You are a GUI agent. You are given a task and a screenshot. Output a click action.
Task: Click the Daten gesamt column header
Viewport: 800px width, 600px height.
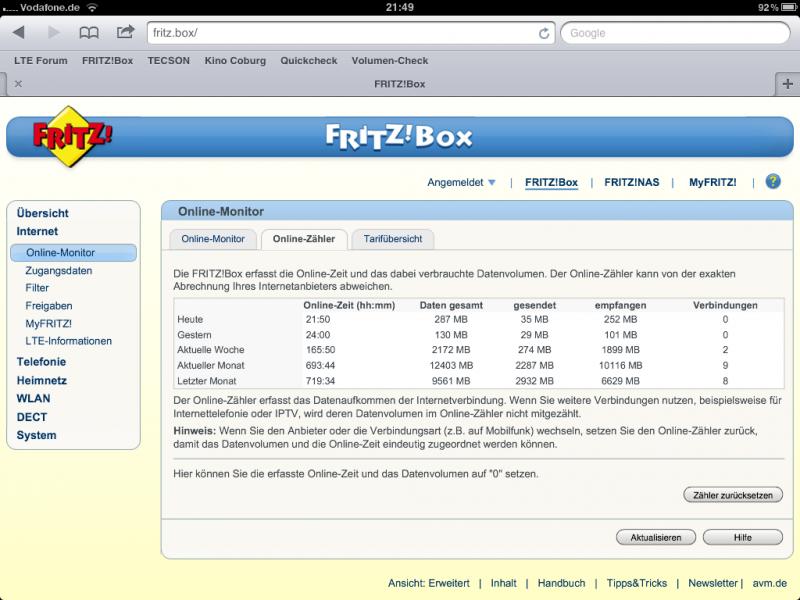(451, 305)
